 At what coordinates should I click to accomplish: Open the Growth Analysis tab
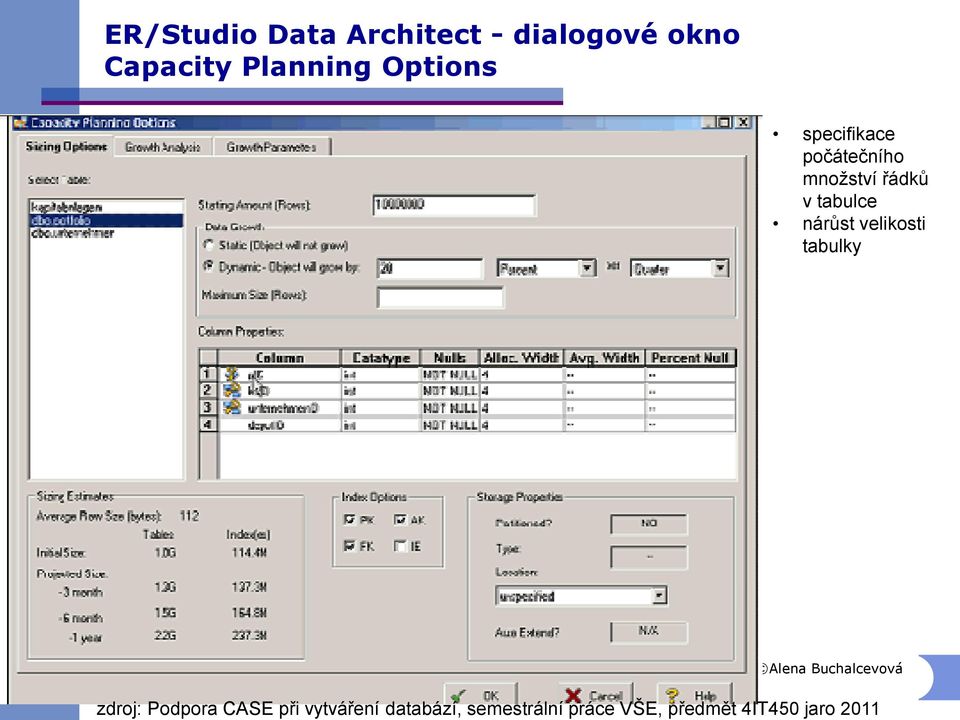(x=163, y=148)
